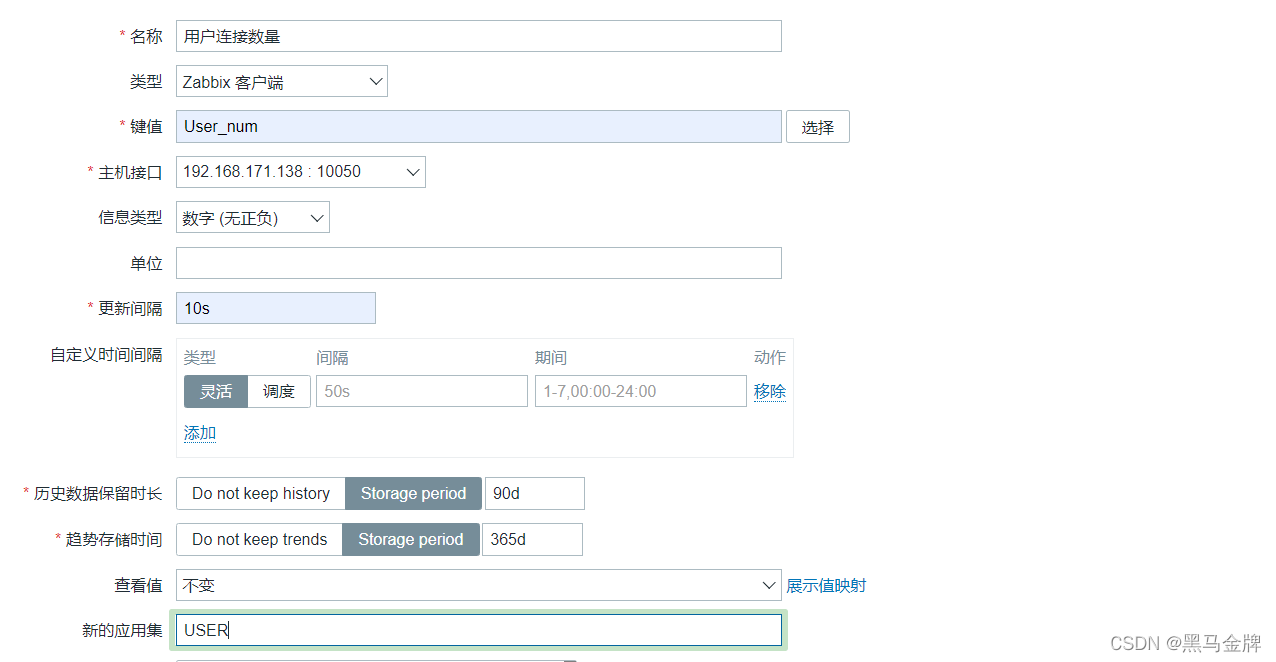The image size is (1276, 662).
Task: Open the 查看值 不变 dropdown
Action: [478, 585]
